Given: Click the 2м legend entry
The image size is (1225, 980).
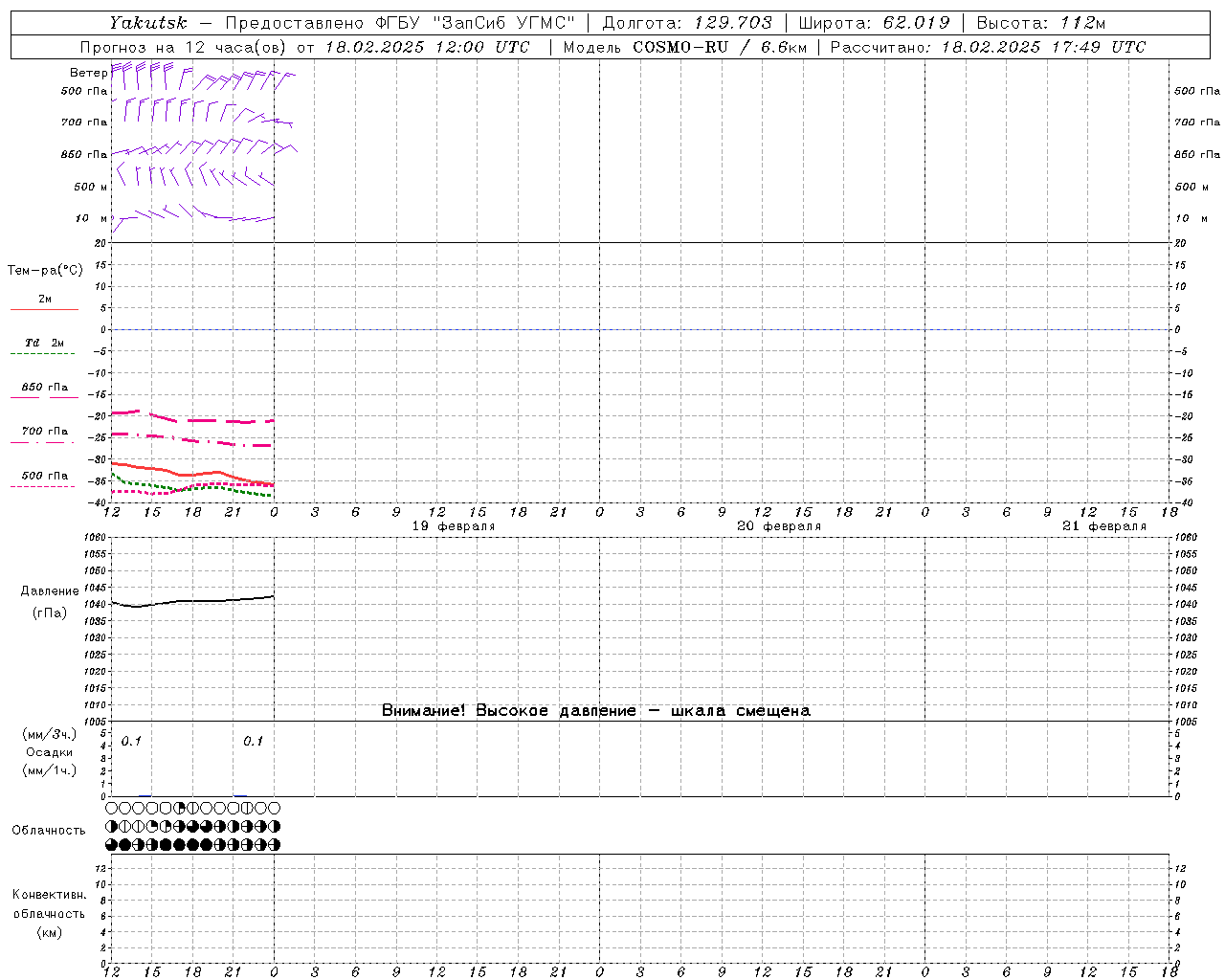Looking at the screenshot, I should [x=45, y=300].
